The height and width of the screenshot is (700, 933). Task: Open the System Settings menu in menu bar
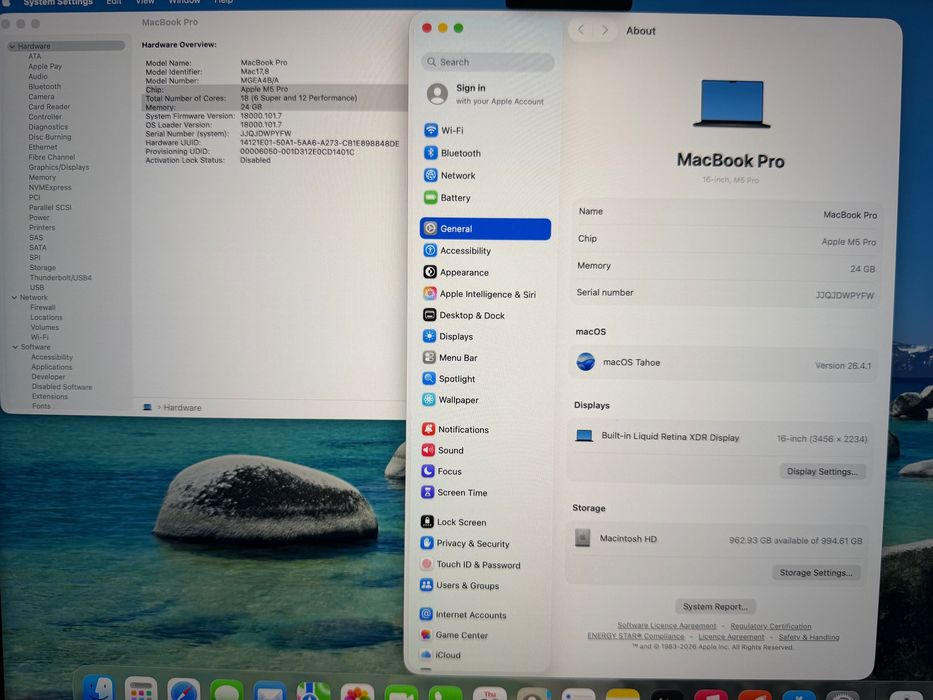[x=58, y=2]
